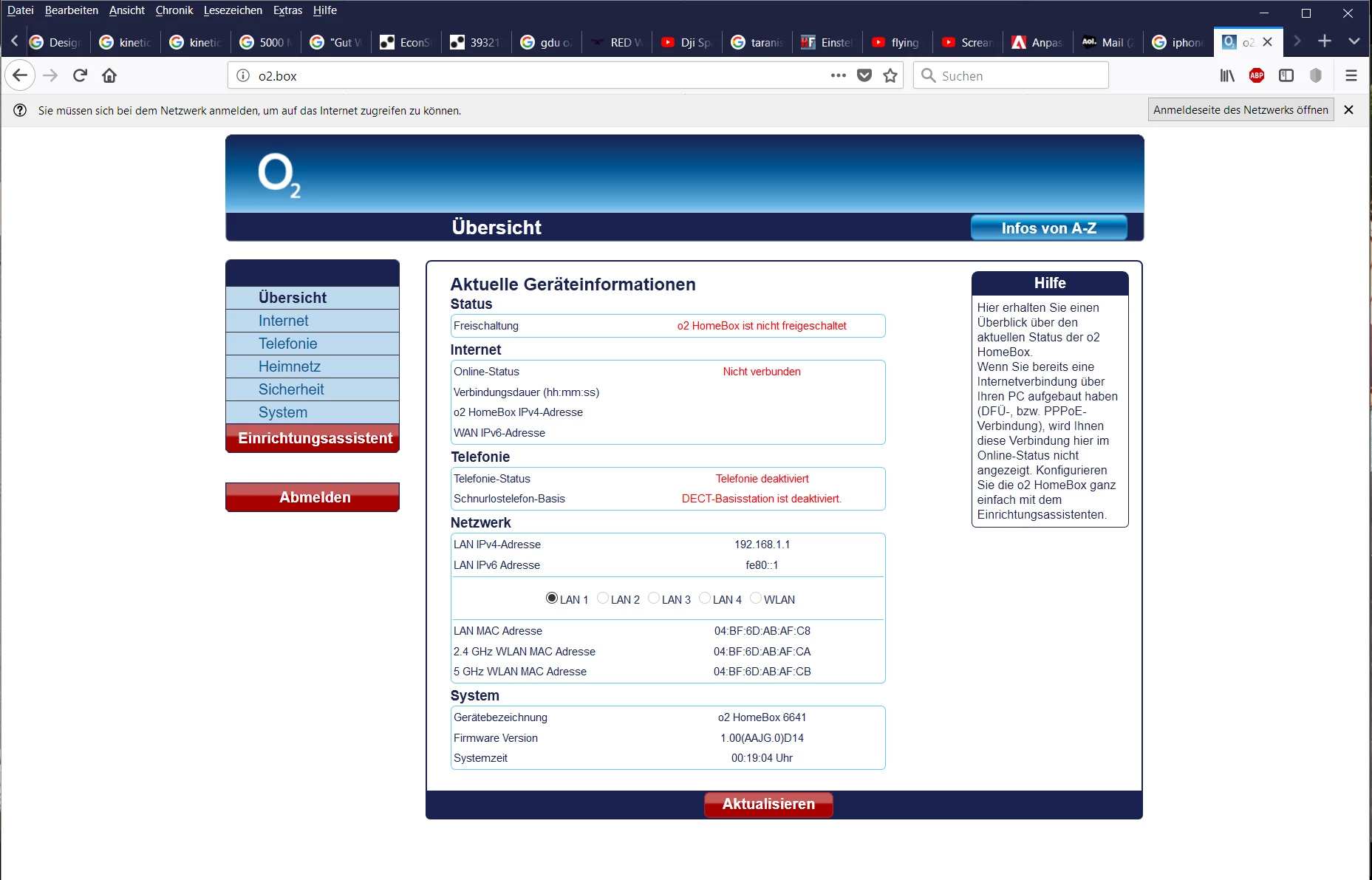Open the Bearbeiten menu

(x=72, y=10)
